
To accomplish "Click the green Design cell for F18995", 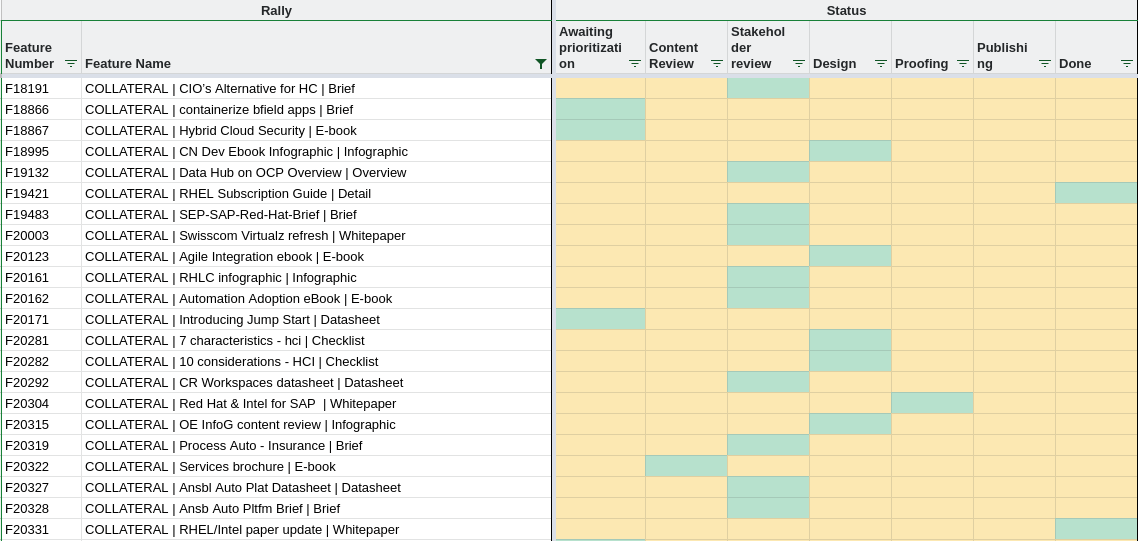I will tap(850, 151).
